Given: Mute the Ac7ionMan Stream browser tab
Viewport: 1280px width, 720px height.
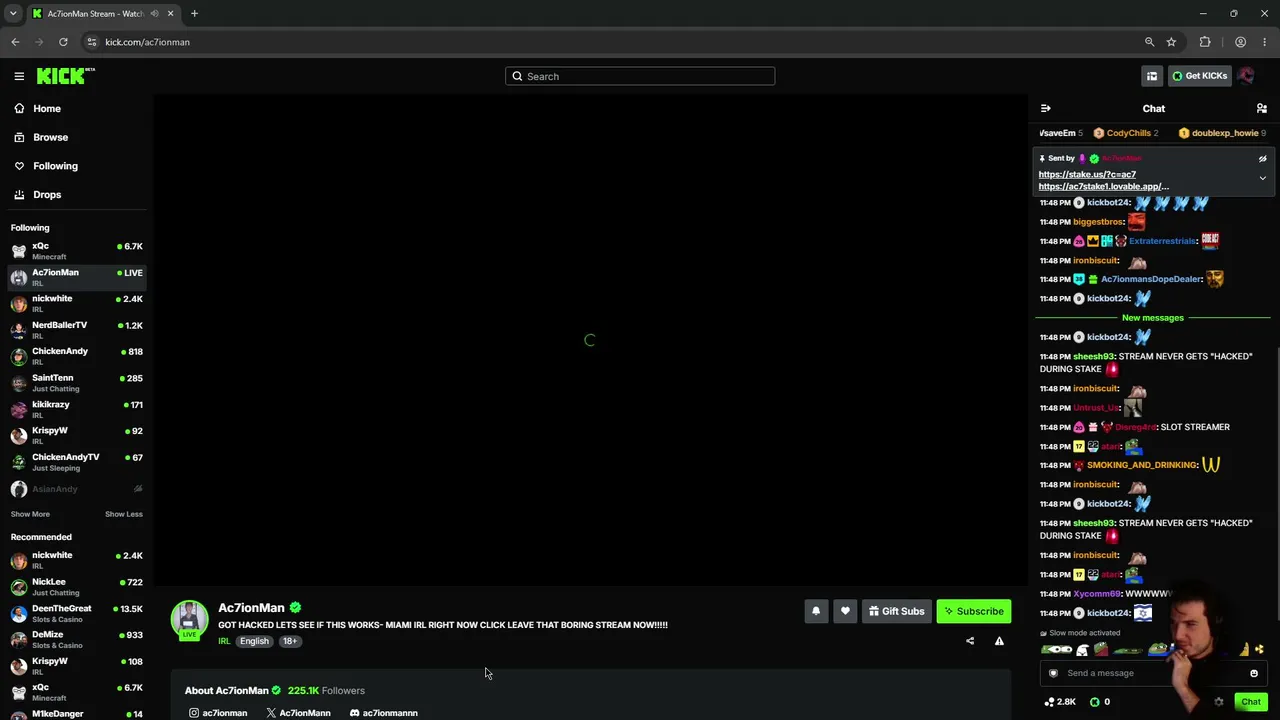Looking at the screenshot, I should pyautogui.click(x=154, y=14).
